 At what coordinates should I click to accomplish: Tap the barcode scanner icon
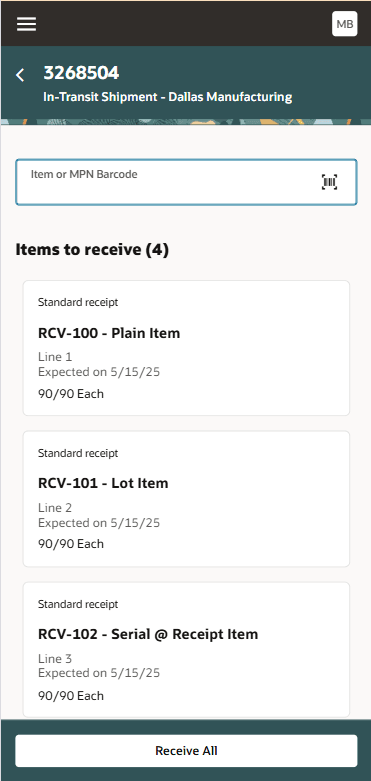pyautogui.click(x=330, y=182)
